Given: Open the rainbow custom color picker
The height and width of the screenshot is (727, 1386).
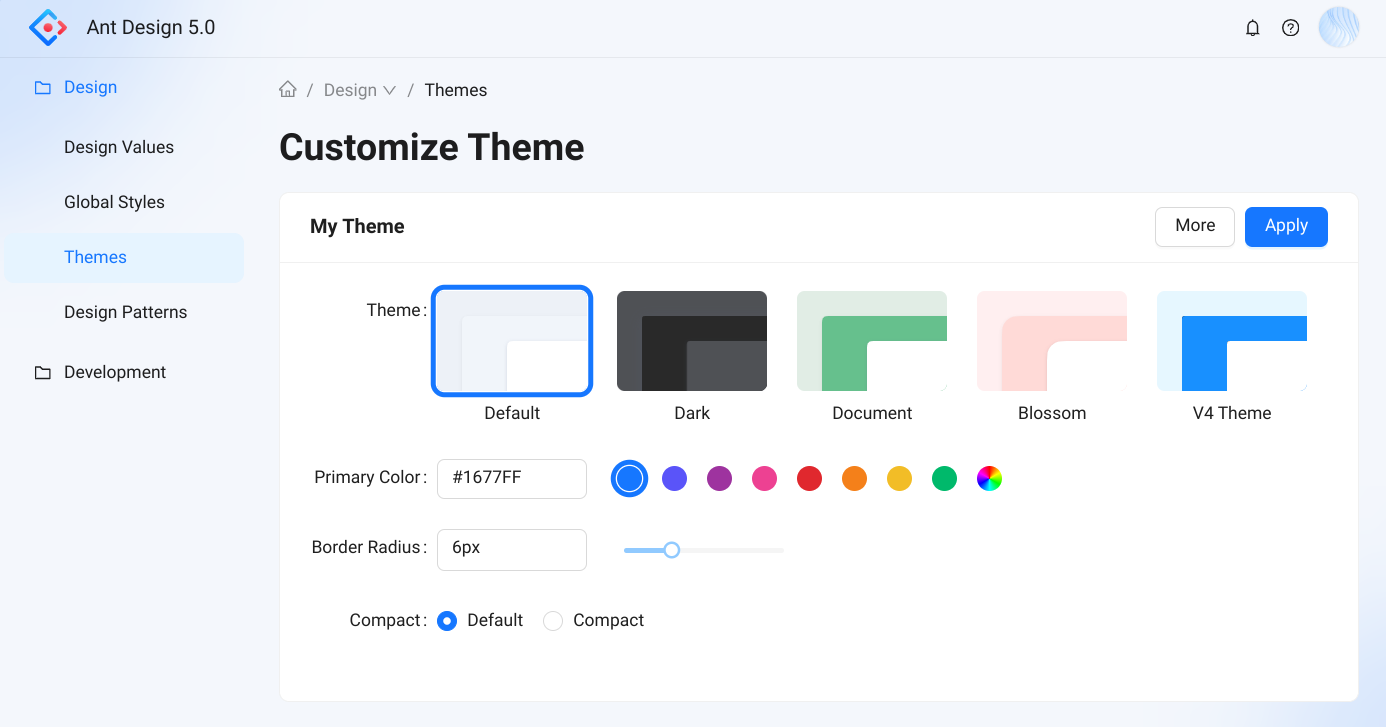Looking at the screenshot, I should click(x=990, y=479).
